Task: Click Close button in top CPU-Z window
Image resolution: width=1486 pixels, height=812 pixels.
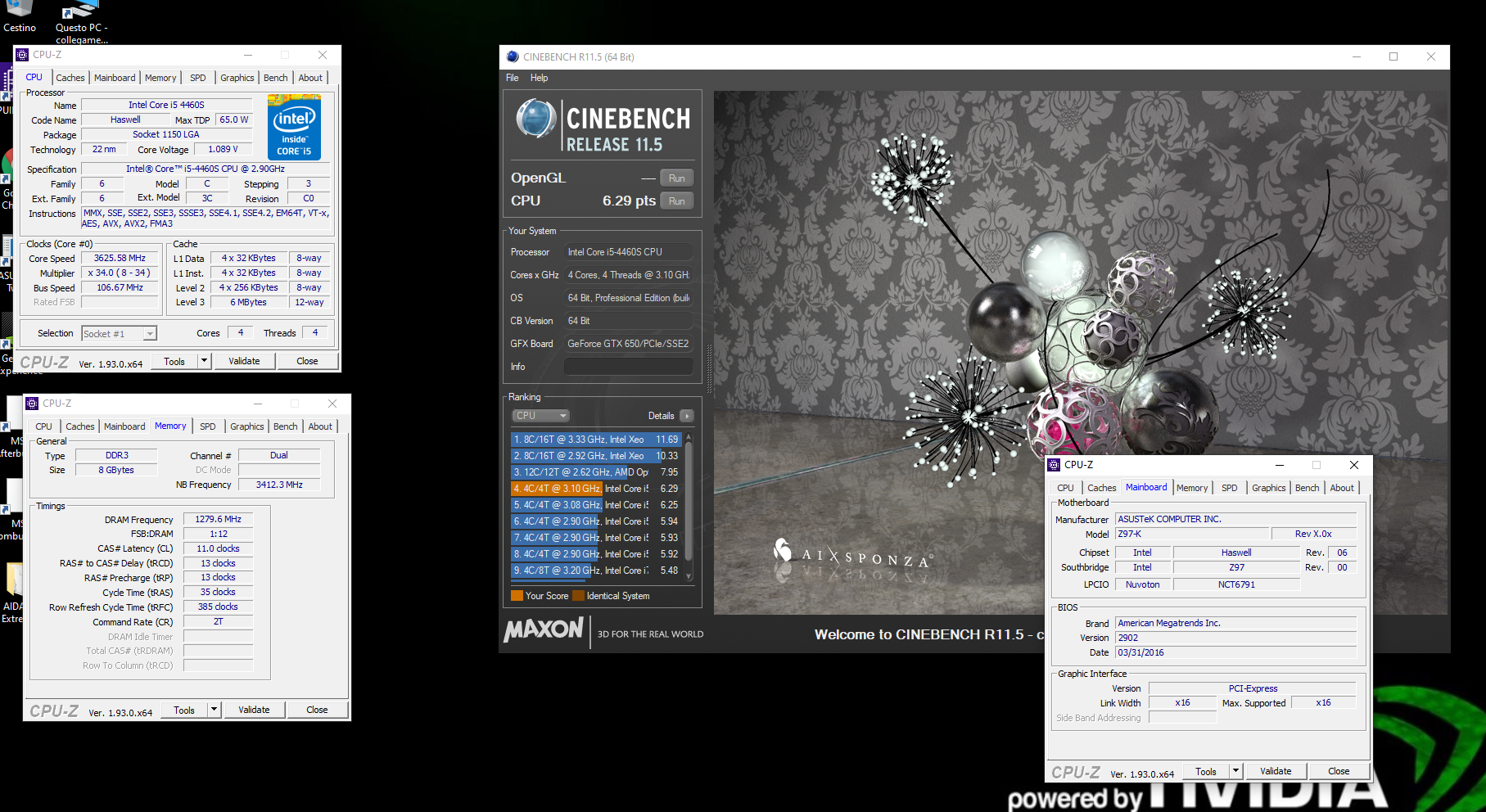Action: point(307,361)
